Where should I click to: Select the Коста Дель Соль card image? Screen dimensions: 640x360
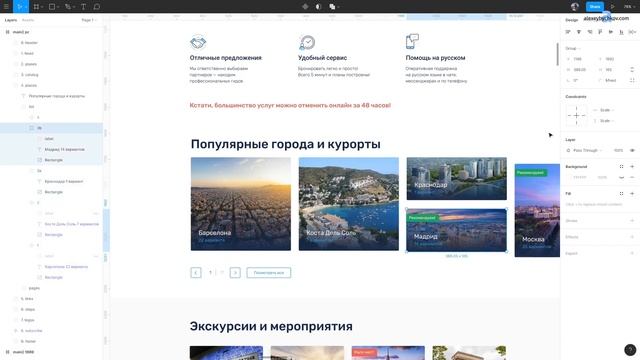tap(349, 204)
